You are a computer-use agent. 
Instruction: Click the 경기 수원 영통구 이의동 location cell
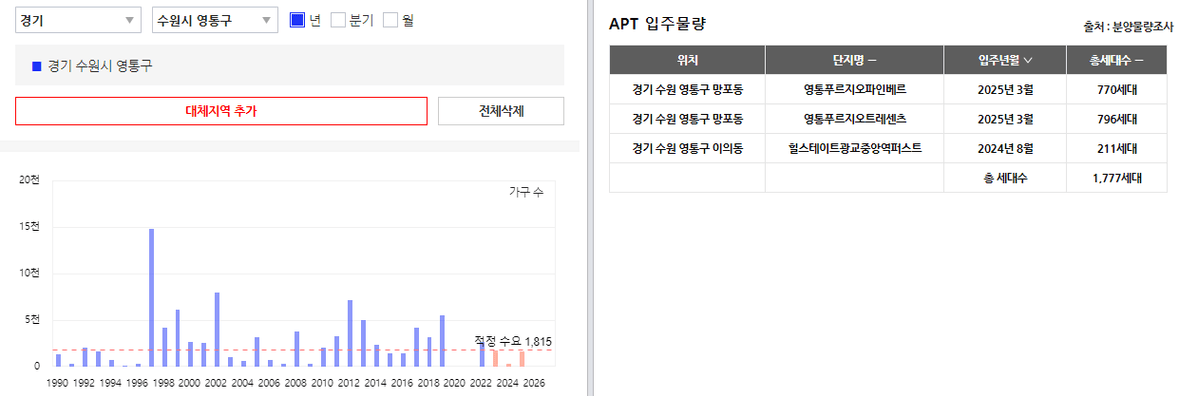point(687,148)
